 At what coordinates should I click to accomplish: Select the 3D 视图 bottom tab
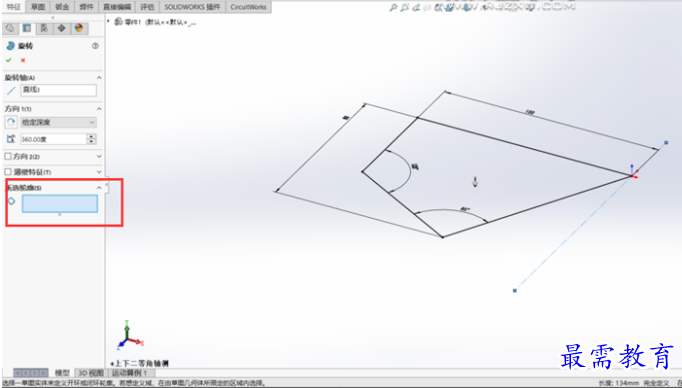pyautogui.click(x=90, y=373)
